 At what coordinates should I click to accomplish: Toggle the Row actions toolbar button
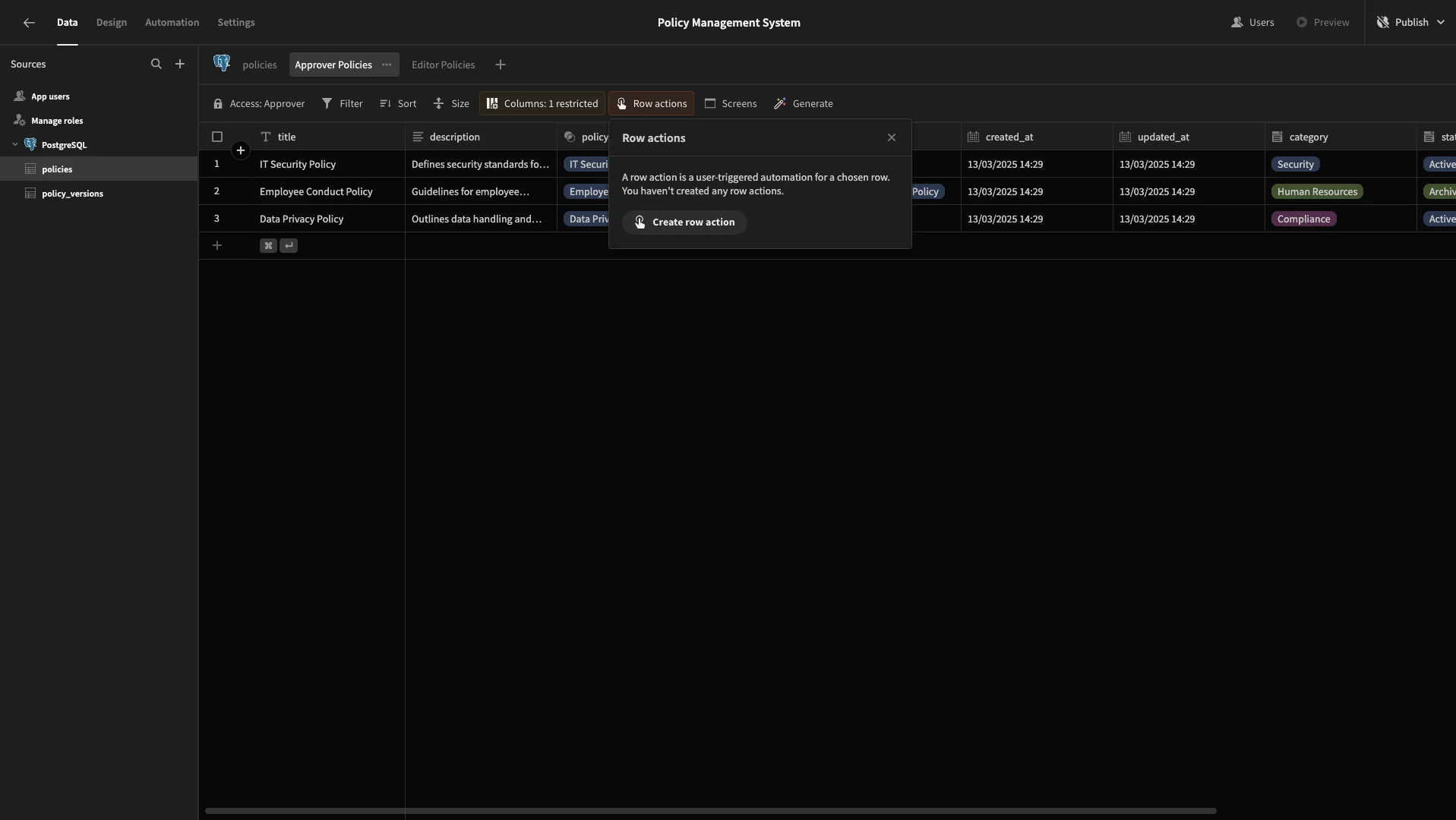point(651,103)
